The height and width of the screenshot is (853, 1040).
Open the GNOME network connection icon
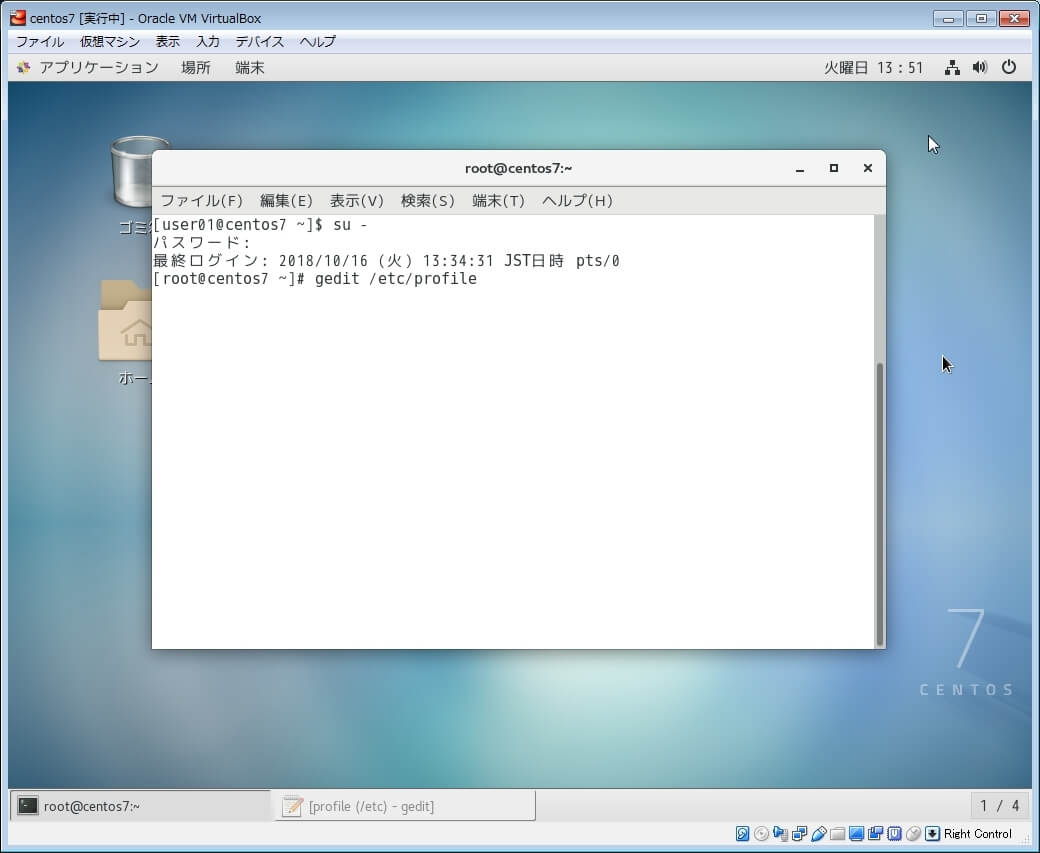tap(952, 68)
